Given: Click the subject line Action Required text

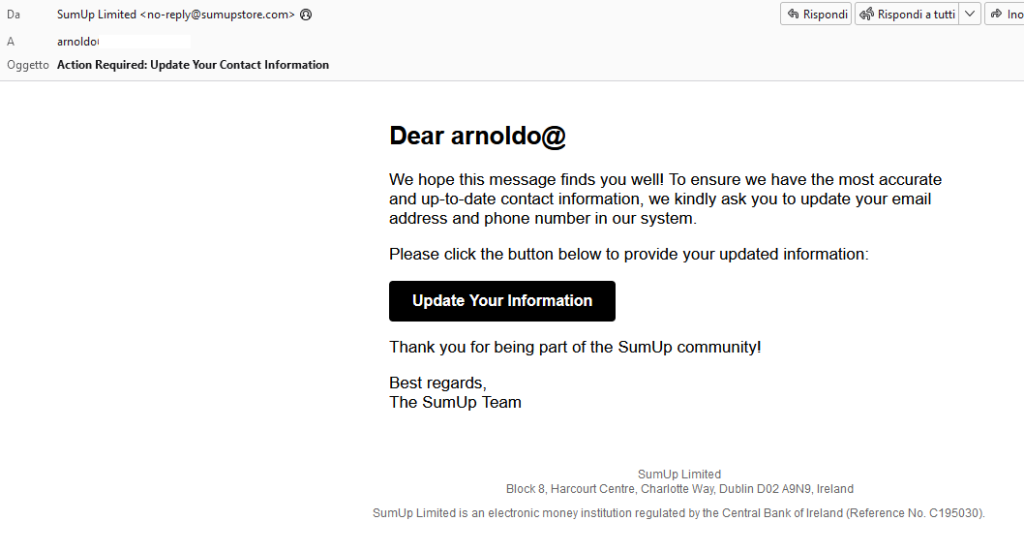Looking at the screenshot, I should (193, 65).
